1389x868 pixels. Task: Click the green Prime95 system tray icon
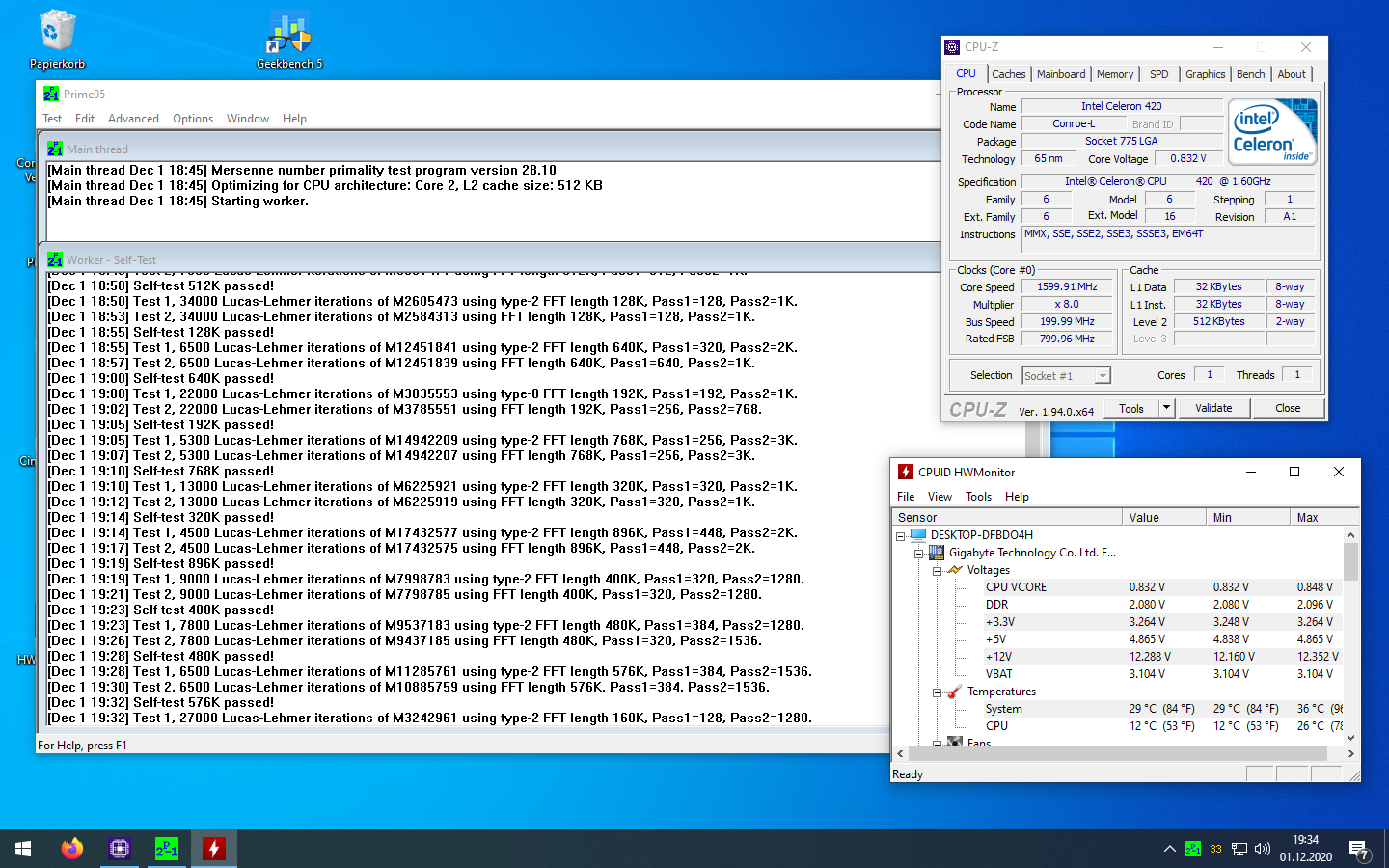click(x=1192, y=848)
